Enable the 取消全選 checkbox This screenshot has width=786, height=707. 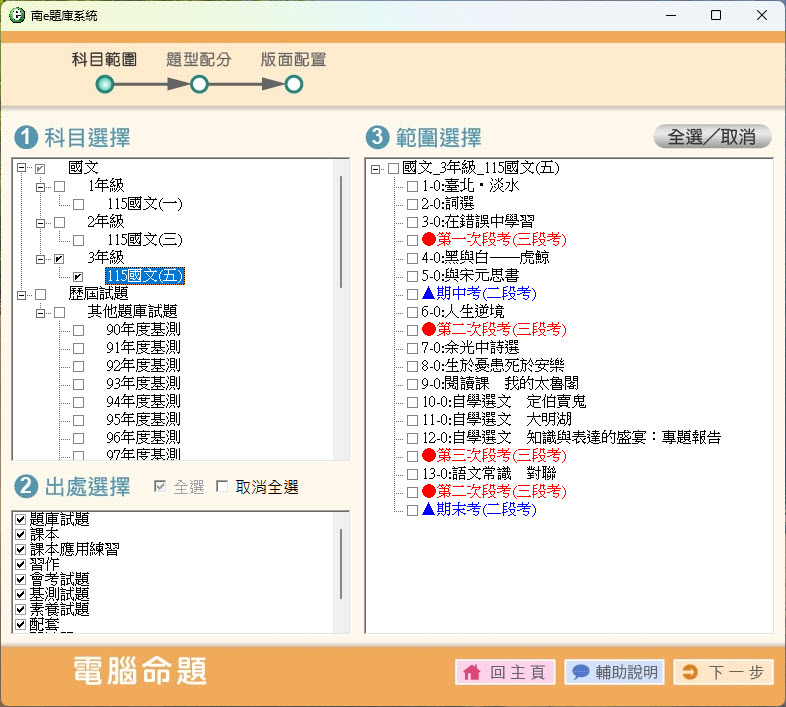222,486
